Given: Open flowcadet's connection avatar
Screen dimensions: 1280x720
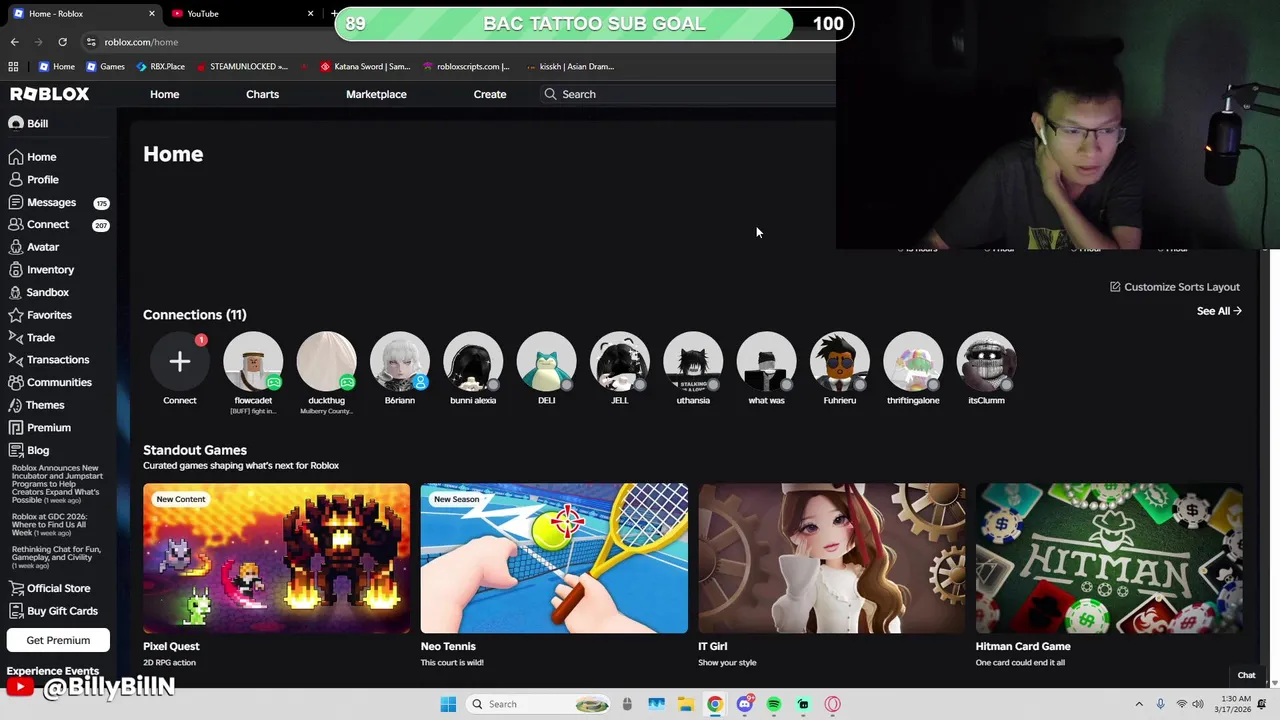Looking at the screenshot, I should point(253,361).
